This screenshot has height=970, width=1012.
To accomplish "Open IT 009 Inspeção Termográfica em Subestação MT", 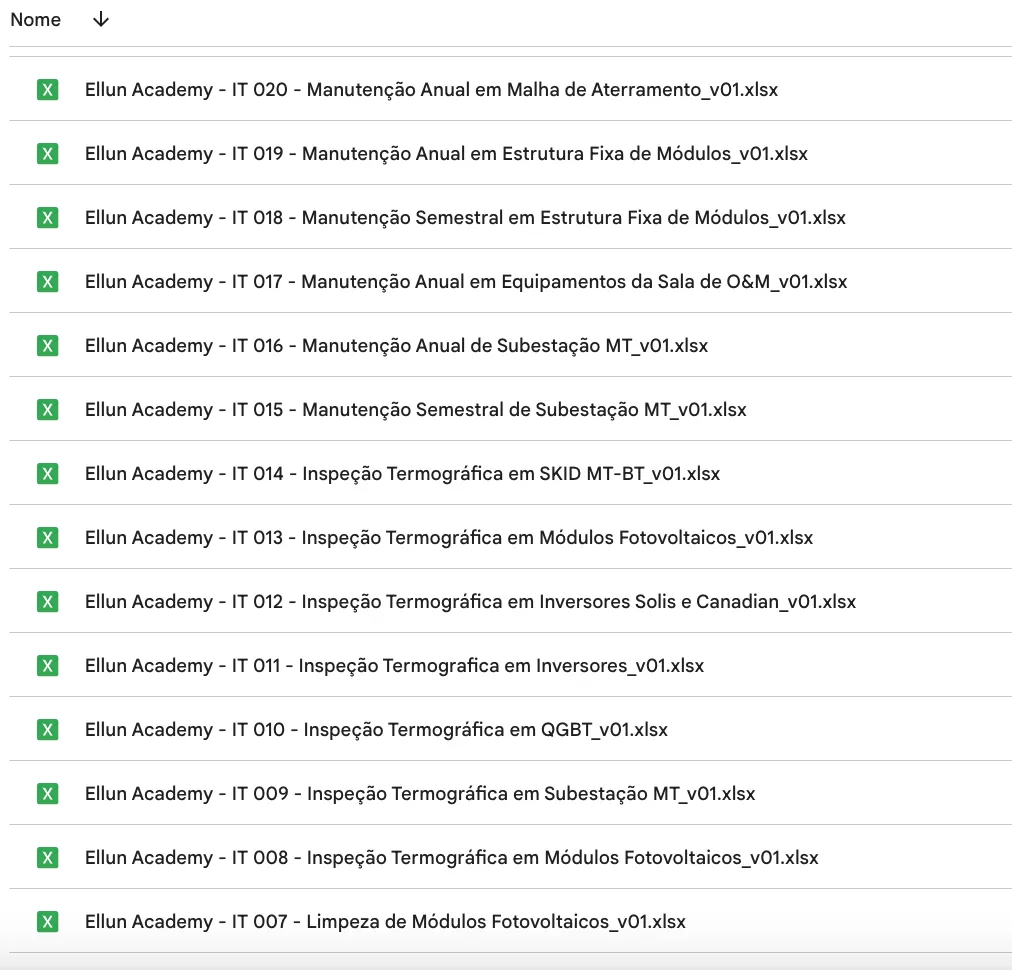I will pyautogui.click(x=420, y=794).
